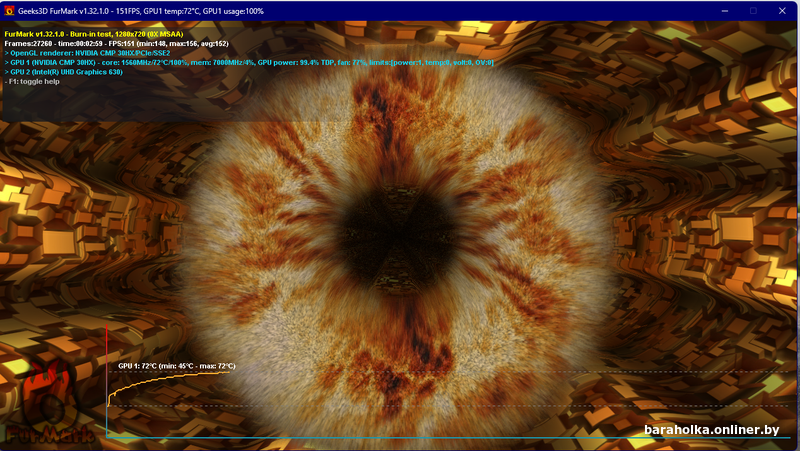Click the 'GPU 2 (Intel(R) UHD Graphics 630)' line
800x451 pixels.
tap(64, 72)
